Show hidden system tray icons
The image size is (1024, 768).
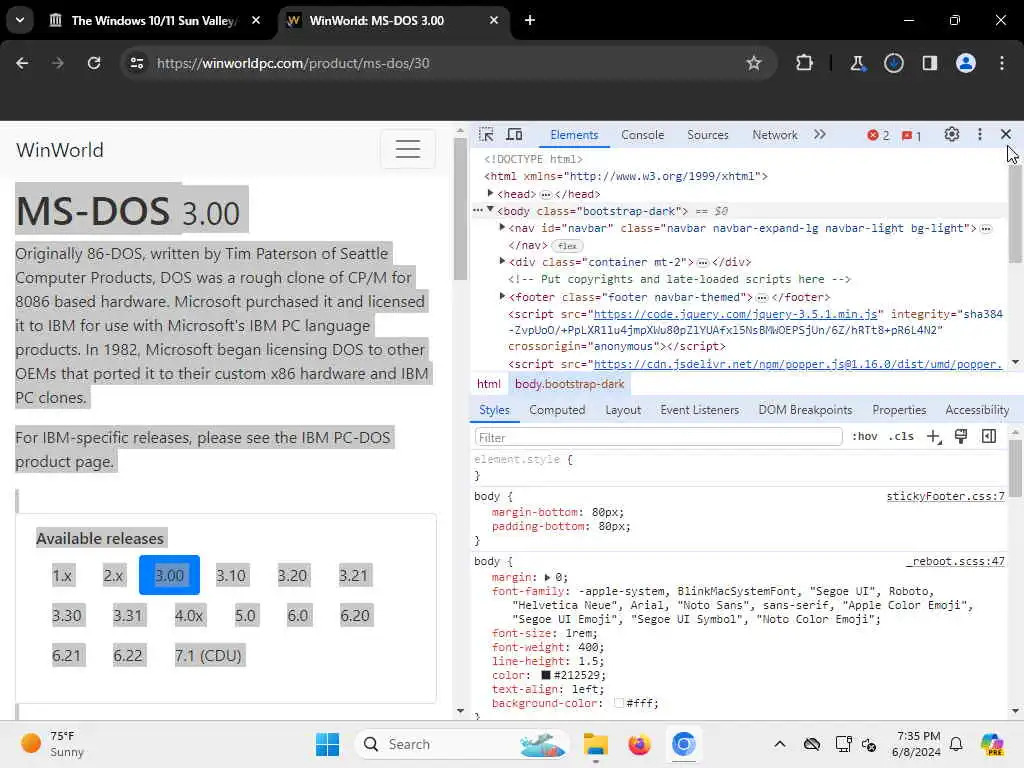click(780, 744)
